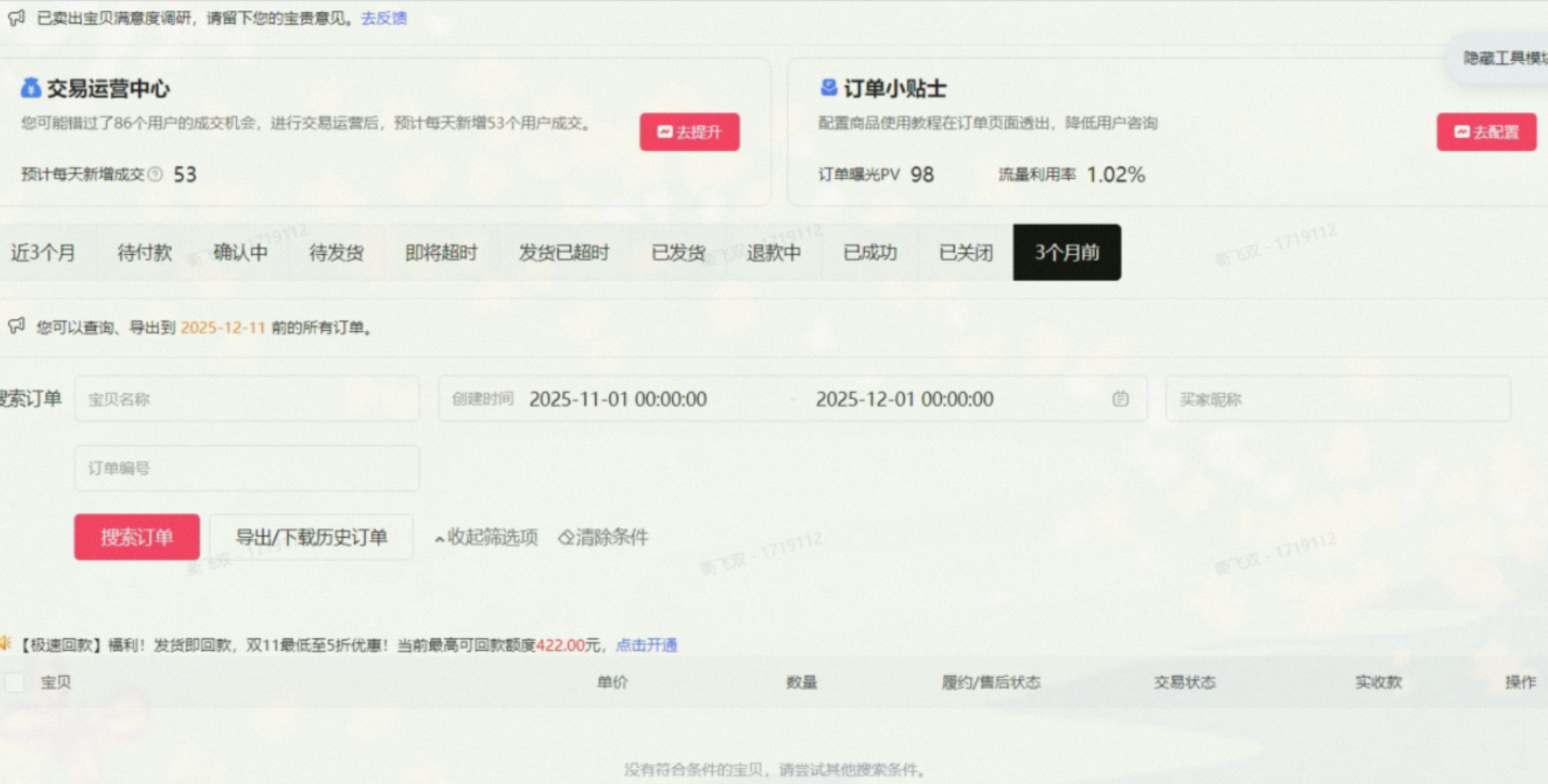Click the 数量 column header
Viewport: 1548px width, 784px height.
[x=801, y=682]
